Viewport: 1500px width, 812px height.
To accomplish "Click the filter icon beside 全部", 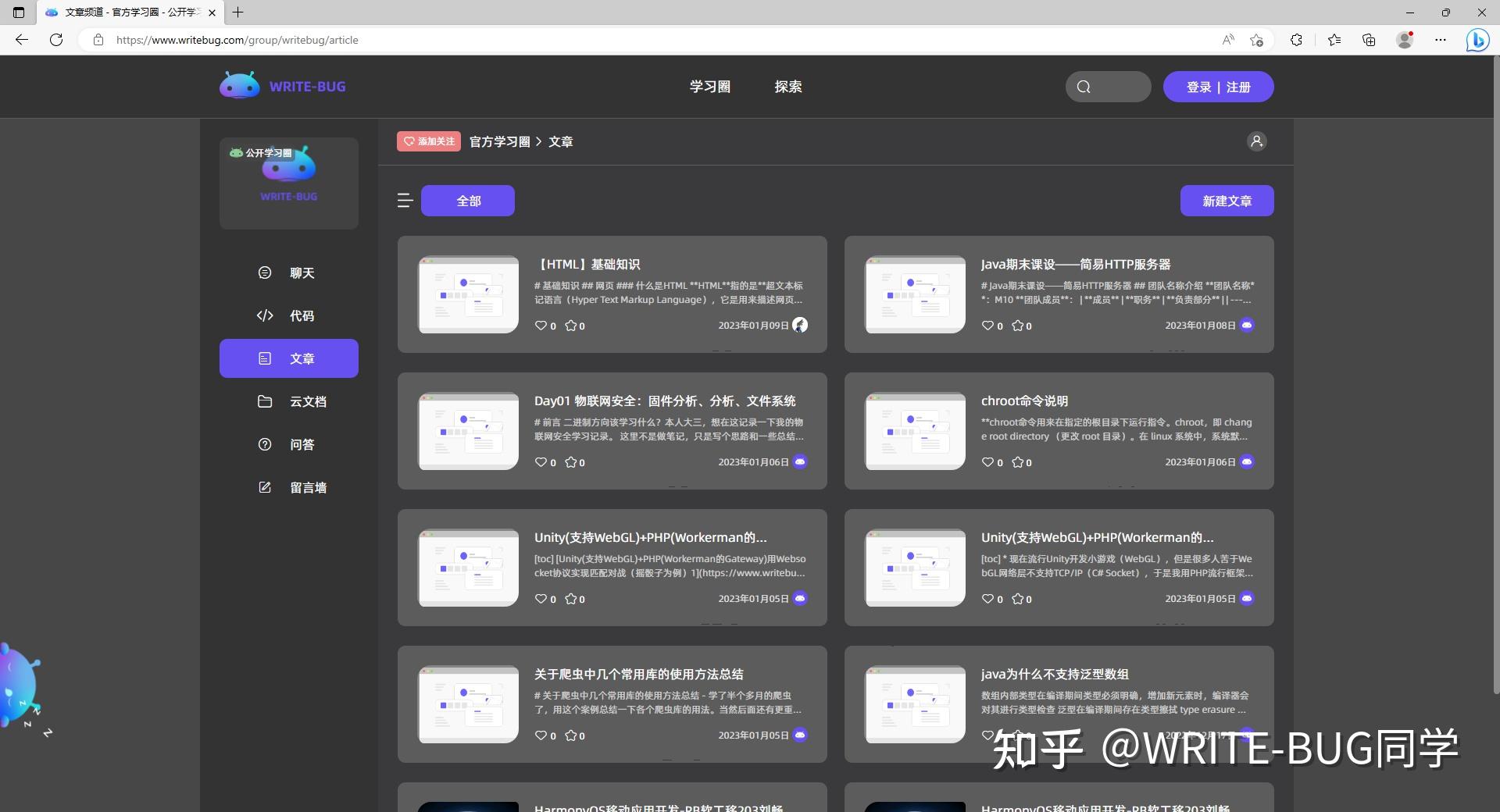I will click(x=405, y=201).
